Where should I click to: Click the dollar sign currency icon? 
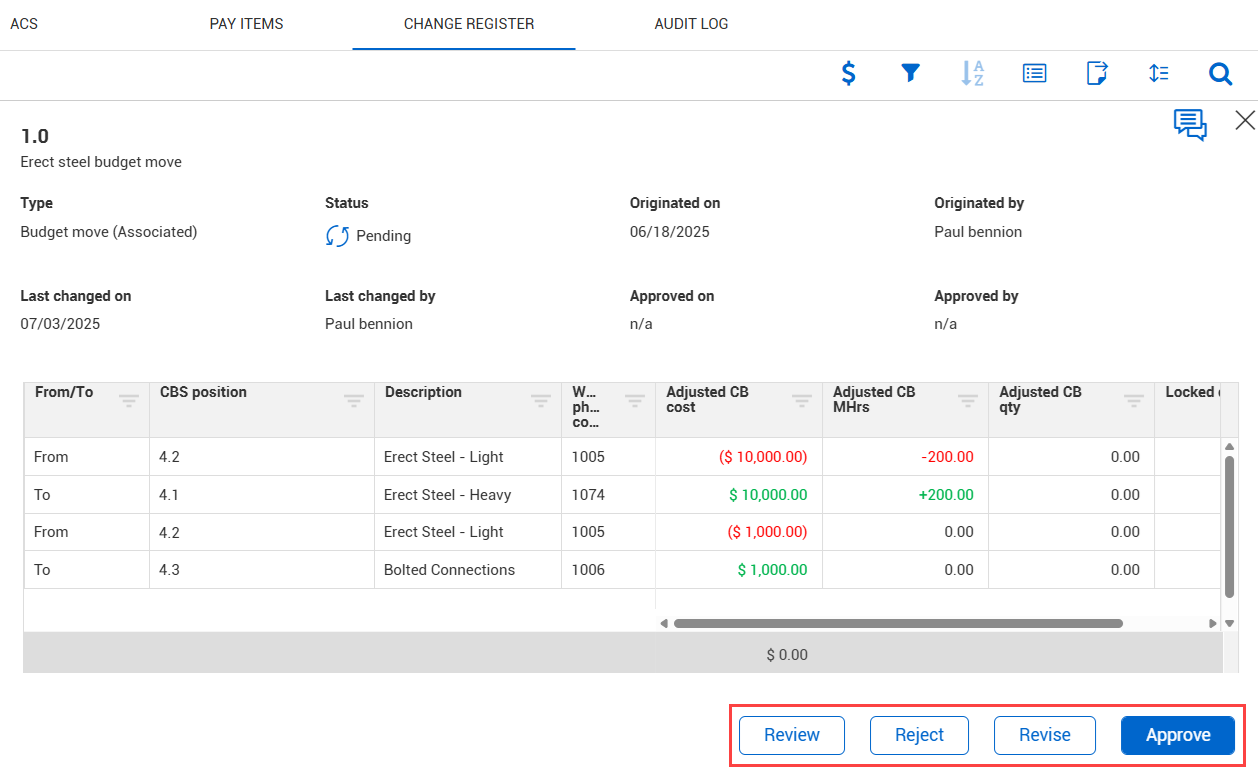[848, 73]
